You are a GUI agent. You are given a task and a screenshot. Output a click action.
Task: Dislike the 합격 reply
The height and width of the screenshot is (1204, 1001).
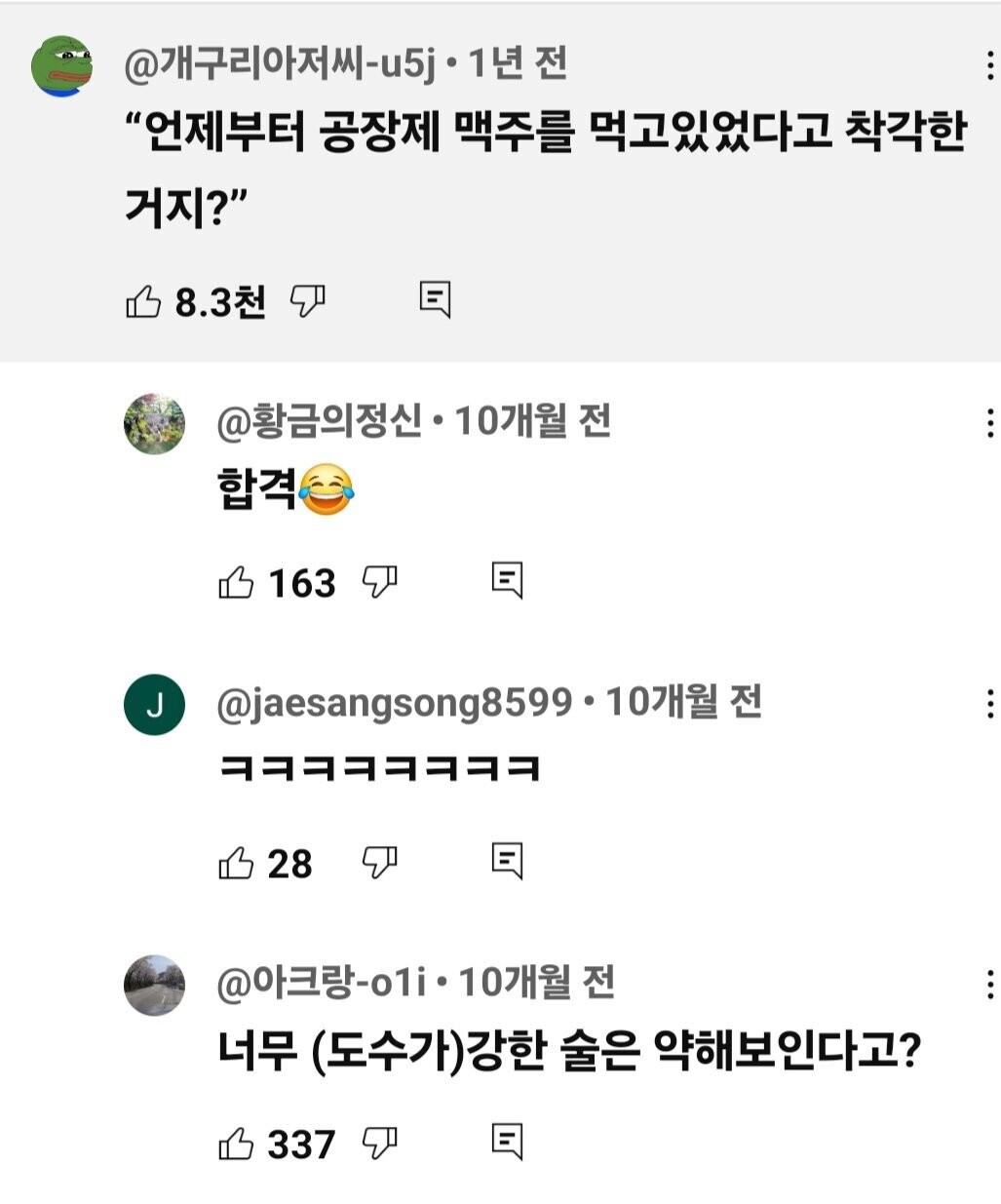pos(379,581)
